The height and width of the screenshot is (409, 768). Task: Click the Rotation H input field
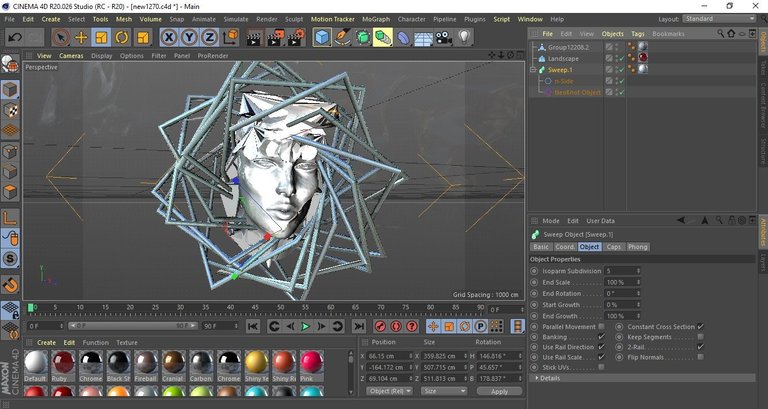click(x=499, y=356)
